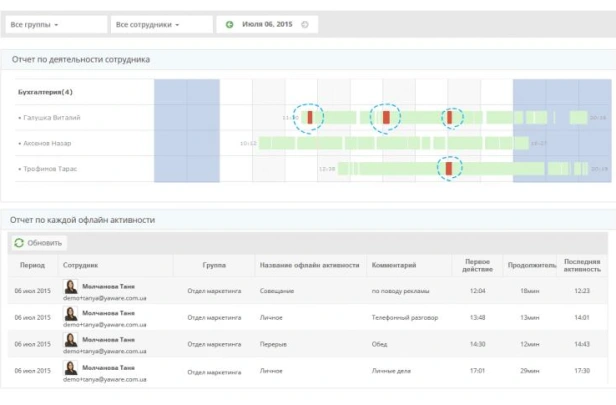This screenshot has width=616, height=405.
Task: Select second red offline marker for Галушка Виталий
Action: pyautogui.click(x=386, y=117)
